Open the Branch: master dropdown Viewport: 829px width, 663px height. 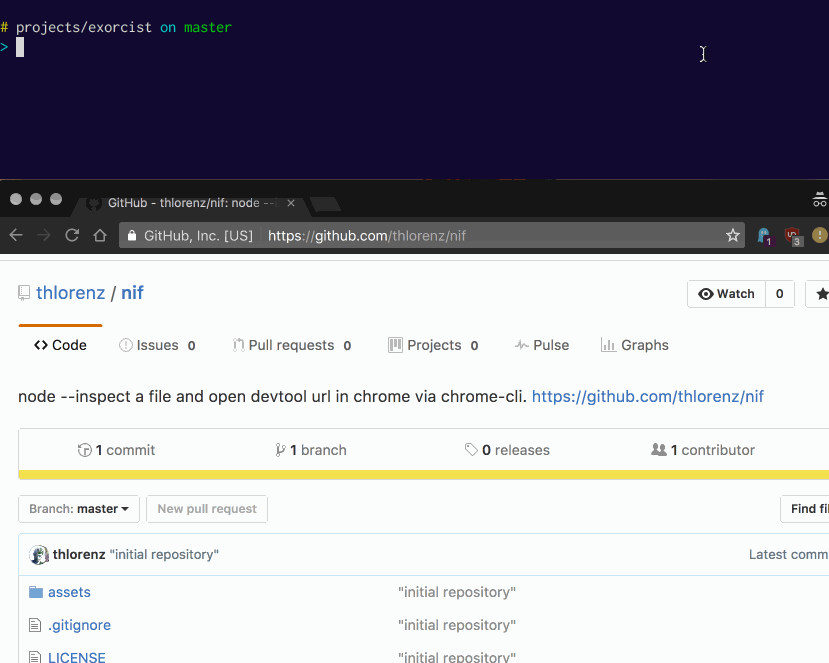(x=79, y=509)
